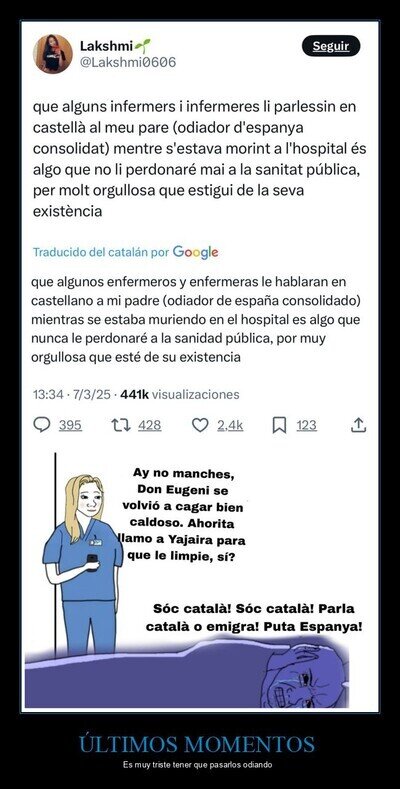The height and width of the screenshot is (789, 400).
Task: Click the Lakshmi display name
Action: [x=106, y=46]
